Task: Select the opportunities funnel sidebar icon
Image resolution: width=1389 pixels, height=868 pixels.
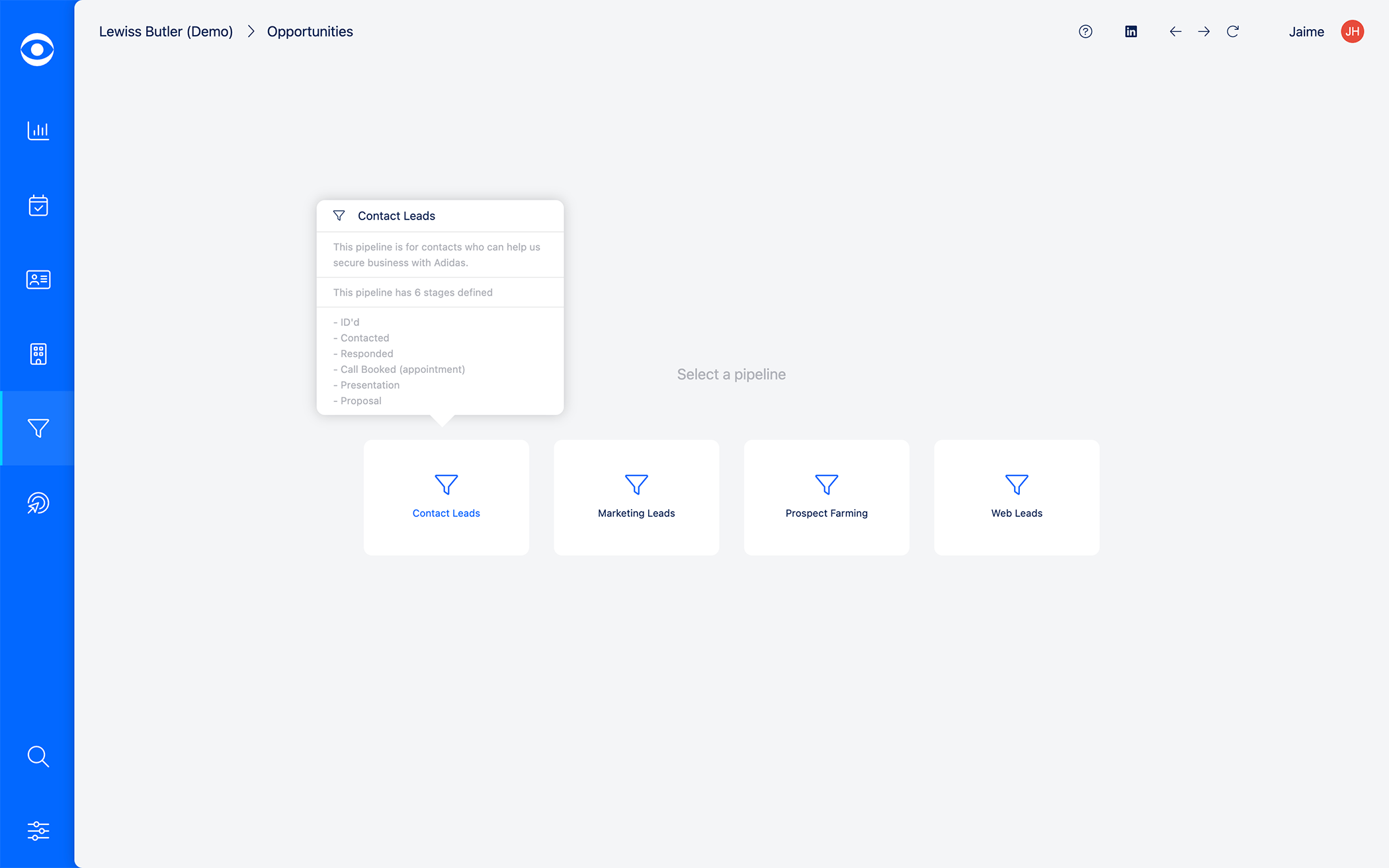Action: point(38,428)
